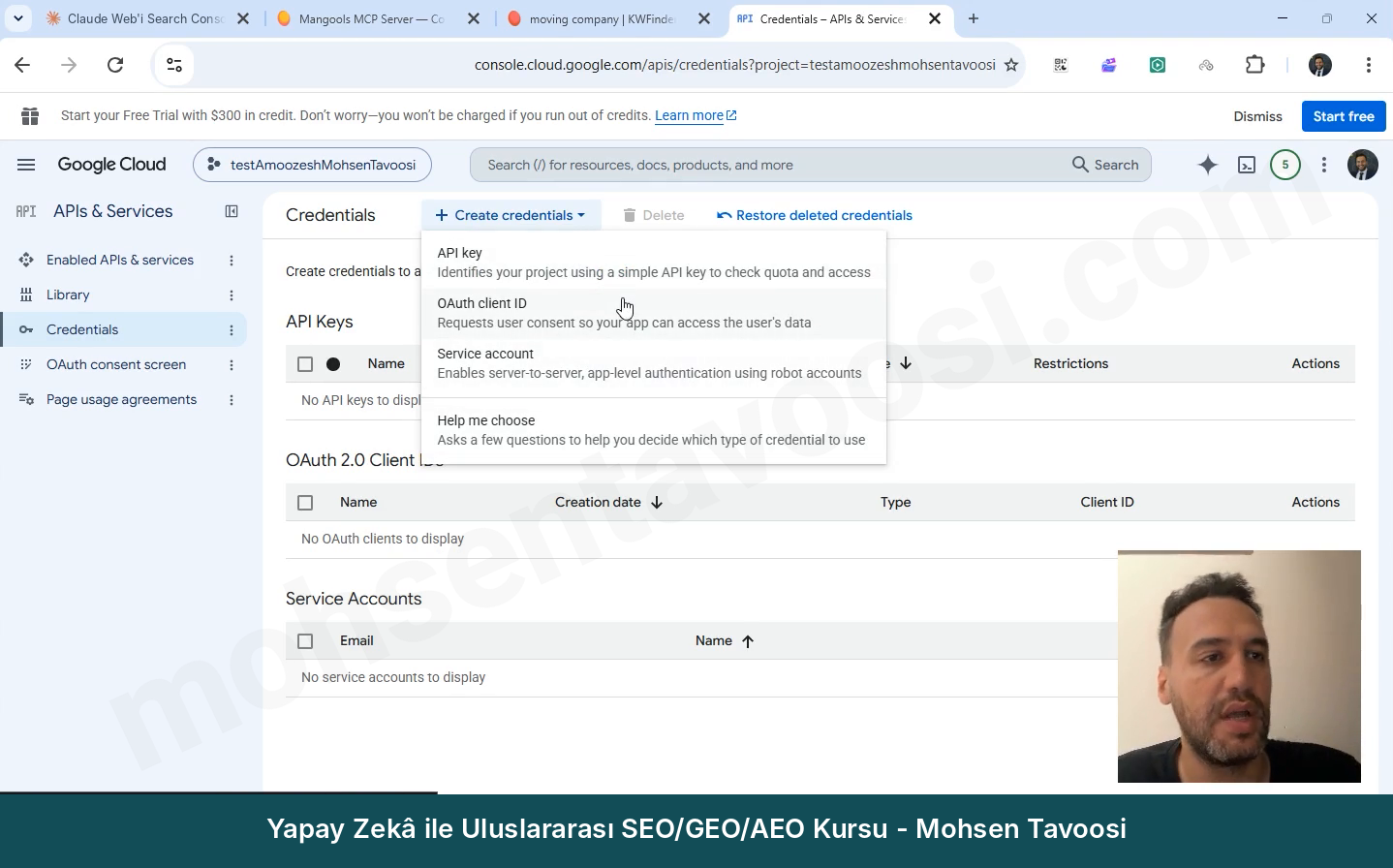1393x868 pixels.
Task: Activate the Cloud Shell terminal icon
Action: (1247, 165)
